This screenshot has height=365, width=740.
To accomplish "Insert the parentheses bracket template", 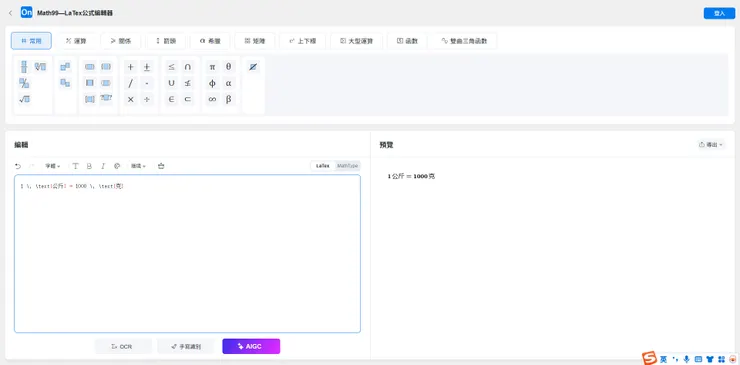I will [x=90, y=67].
